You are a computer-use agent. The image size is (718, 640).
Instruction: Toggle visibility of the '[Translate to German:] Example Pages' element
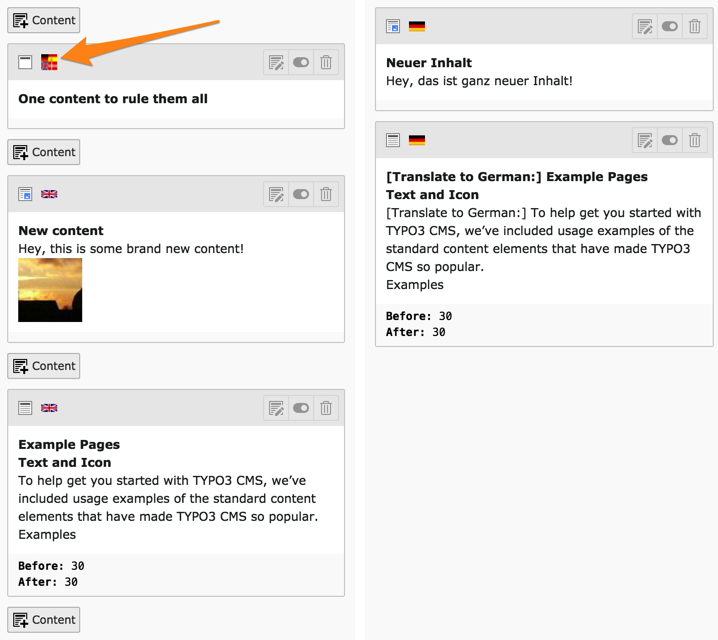(x=669, y=140)
